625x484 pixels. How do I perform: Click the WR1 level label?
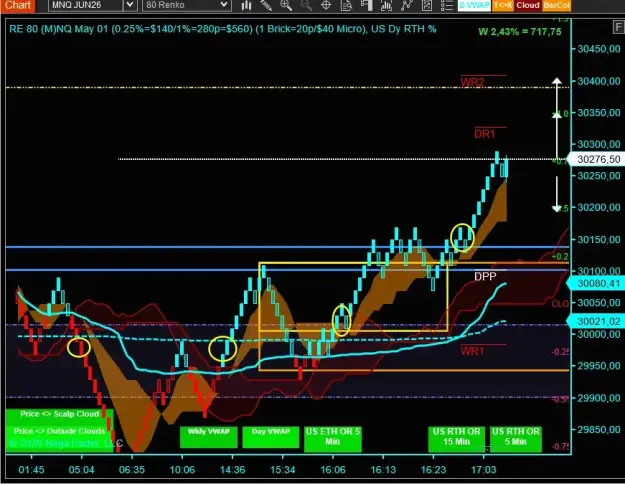(472, 351)
